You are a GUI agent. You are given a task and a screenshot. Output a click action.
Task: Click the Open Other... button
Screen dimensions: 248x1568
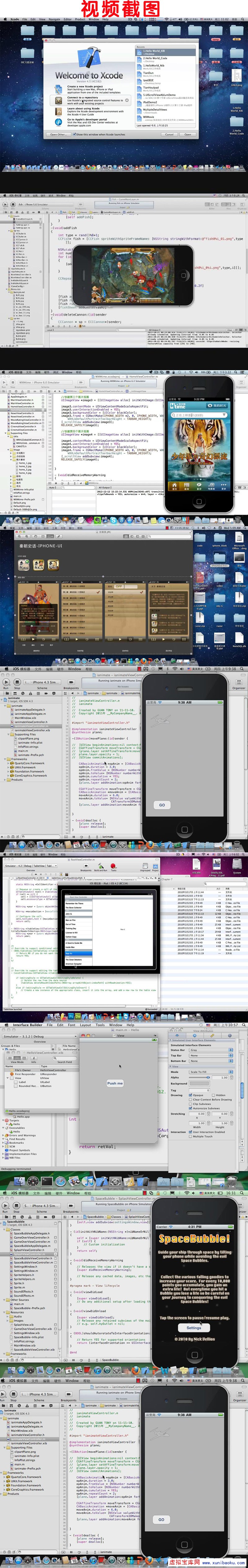[x=58, y=135]
